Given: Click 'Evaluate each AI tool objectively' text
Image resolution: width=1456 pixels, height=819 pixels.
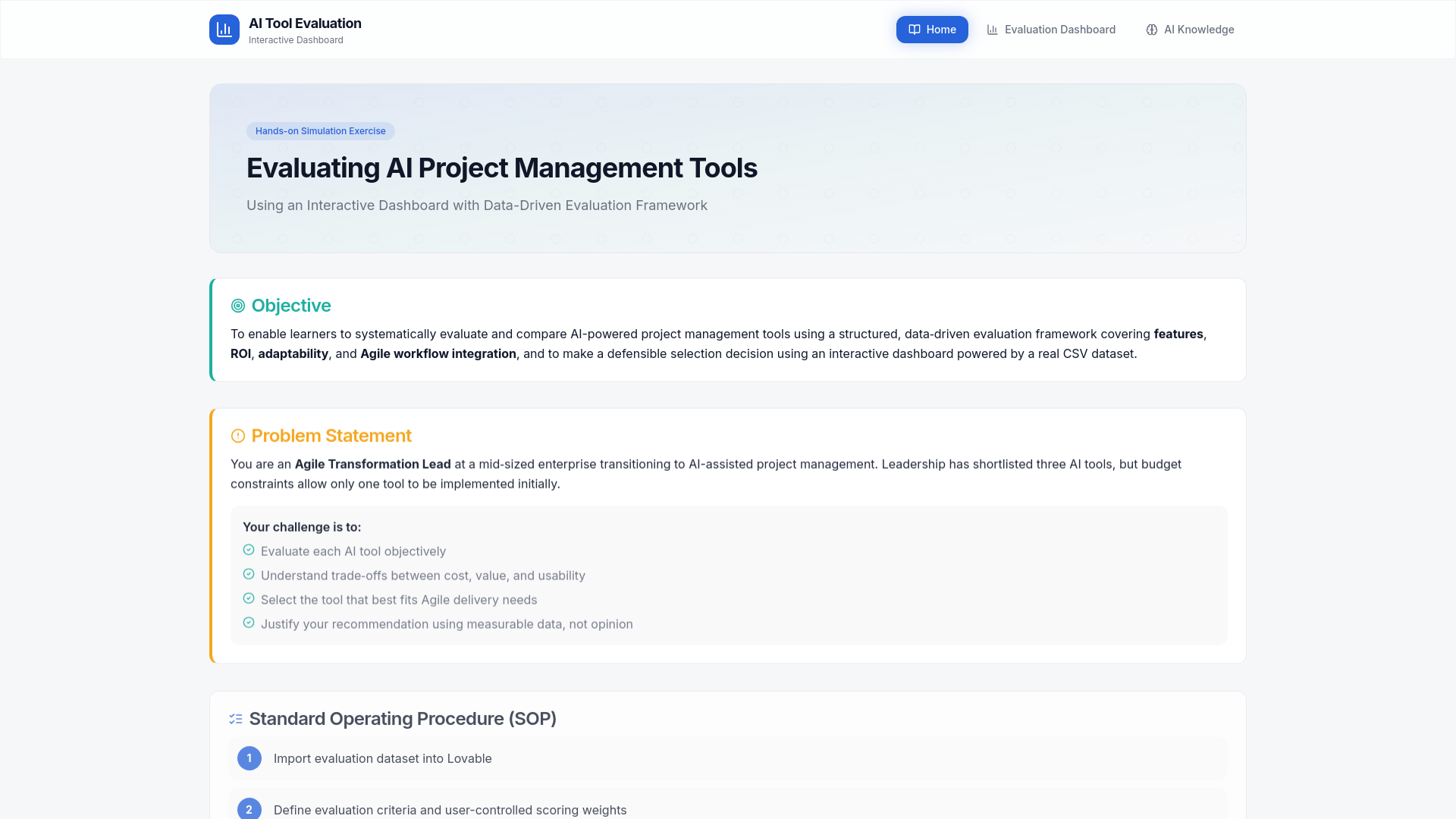Looking at the screenshot, I should 353,551.
